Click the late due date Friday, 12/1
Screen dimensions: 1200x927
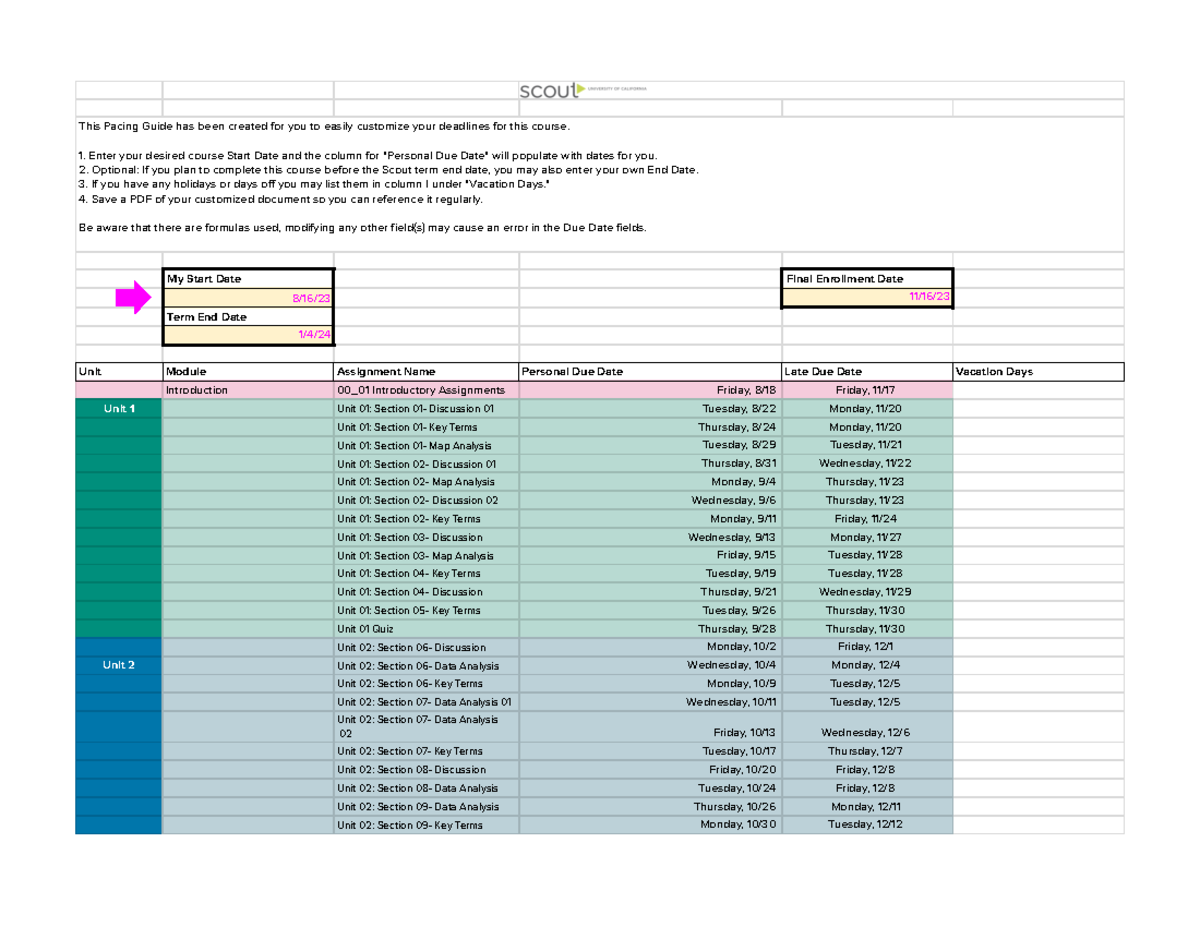[x=866, y=647]
